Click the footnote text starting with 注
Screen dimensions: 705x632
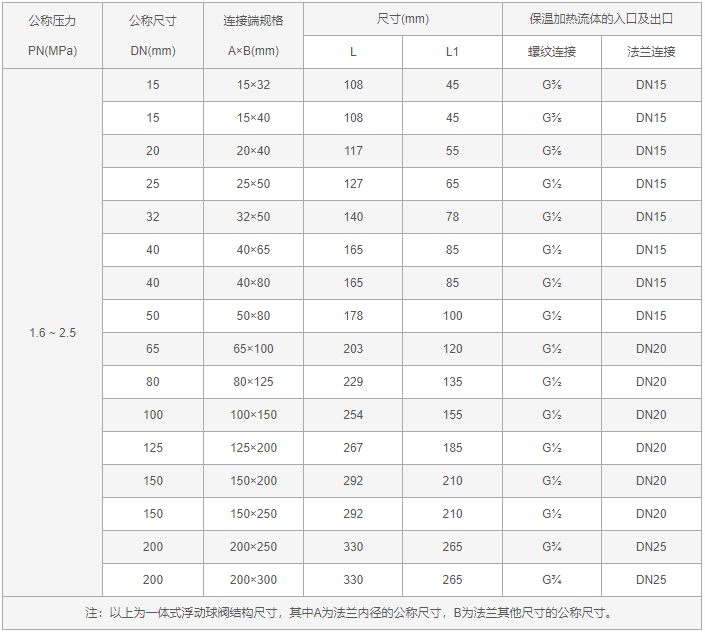coord(352,613)
